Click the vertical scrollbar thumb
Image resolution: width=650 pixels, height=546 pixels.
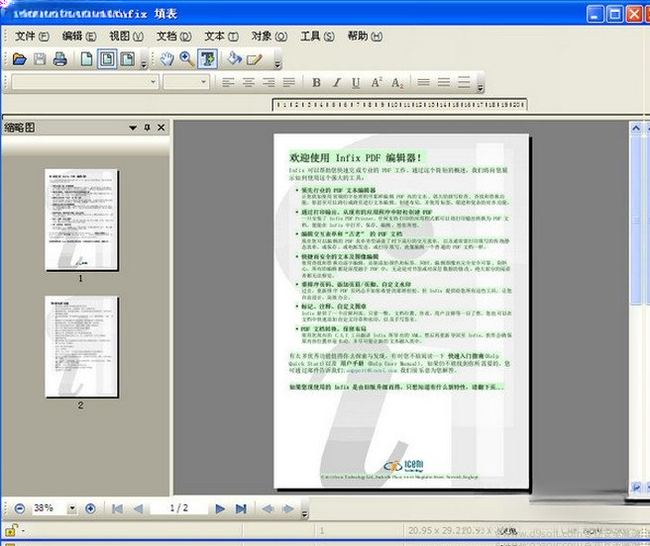point(636,220)
